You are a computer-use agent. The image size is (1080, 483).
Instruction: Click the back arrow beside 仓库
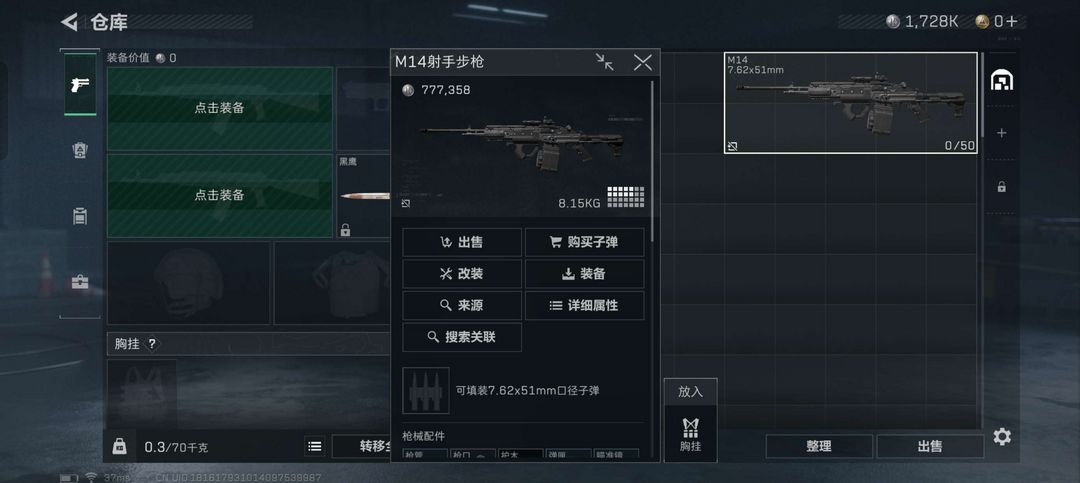(x=70, y=22)
